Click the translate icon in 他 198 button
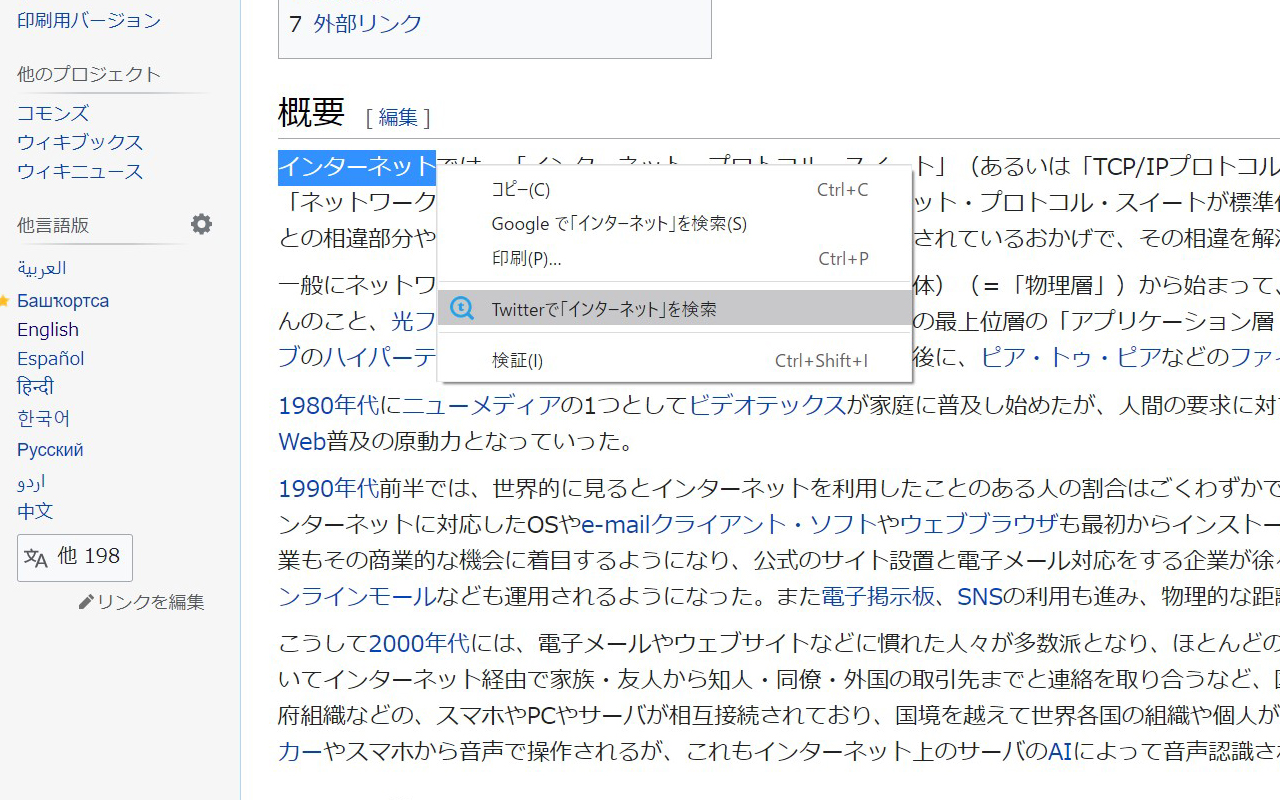 tap(36, 558)
